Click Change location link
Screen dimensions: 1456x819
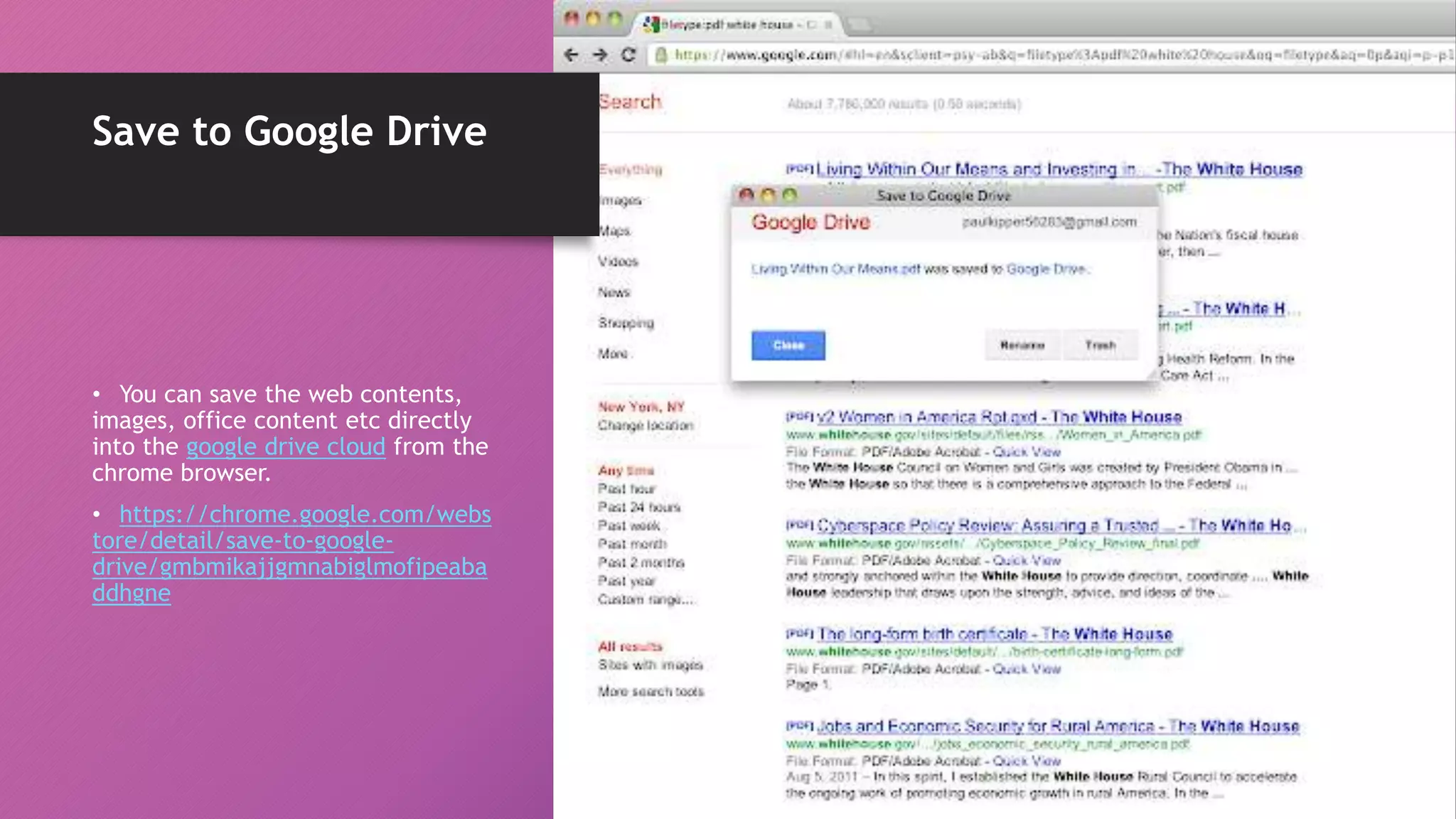tap(646, 425)
